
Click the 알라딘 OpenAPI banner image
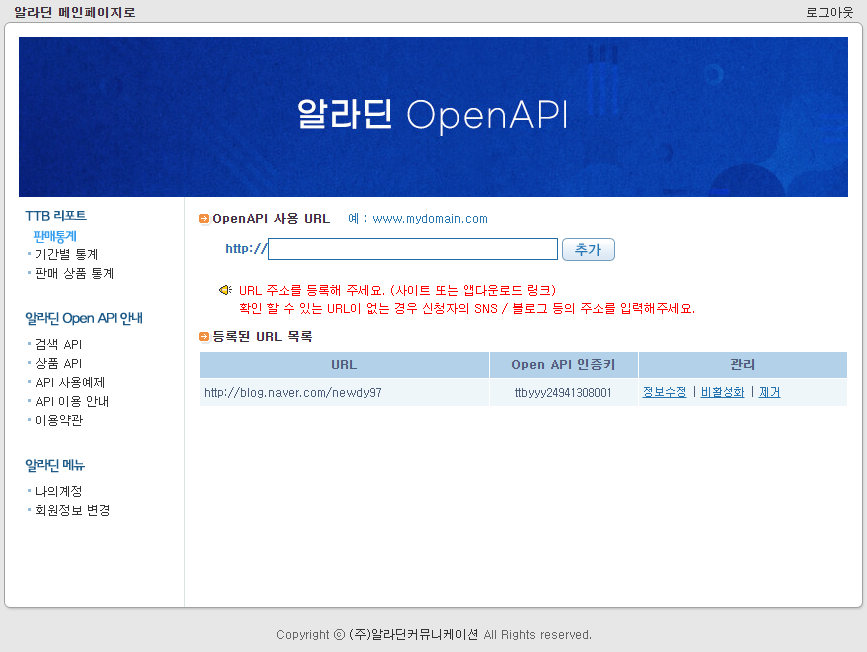tap(433, 117)
